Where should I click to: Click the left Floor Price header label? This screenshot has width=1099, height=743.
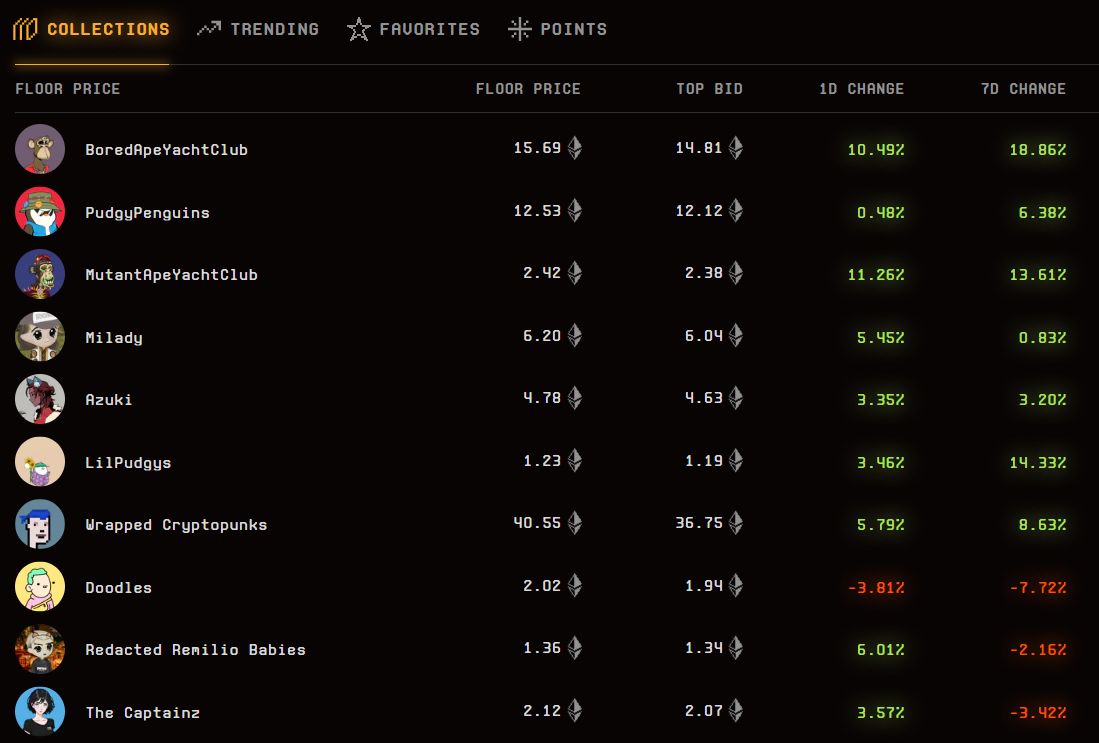coord(67,89)
